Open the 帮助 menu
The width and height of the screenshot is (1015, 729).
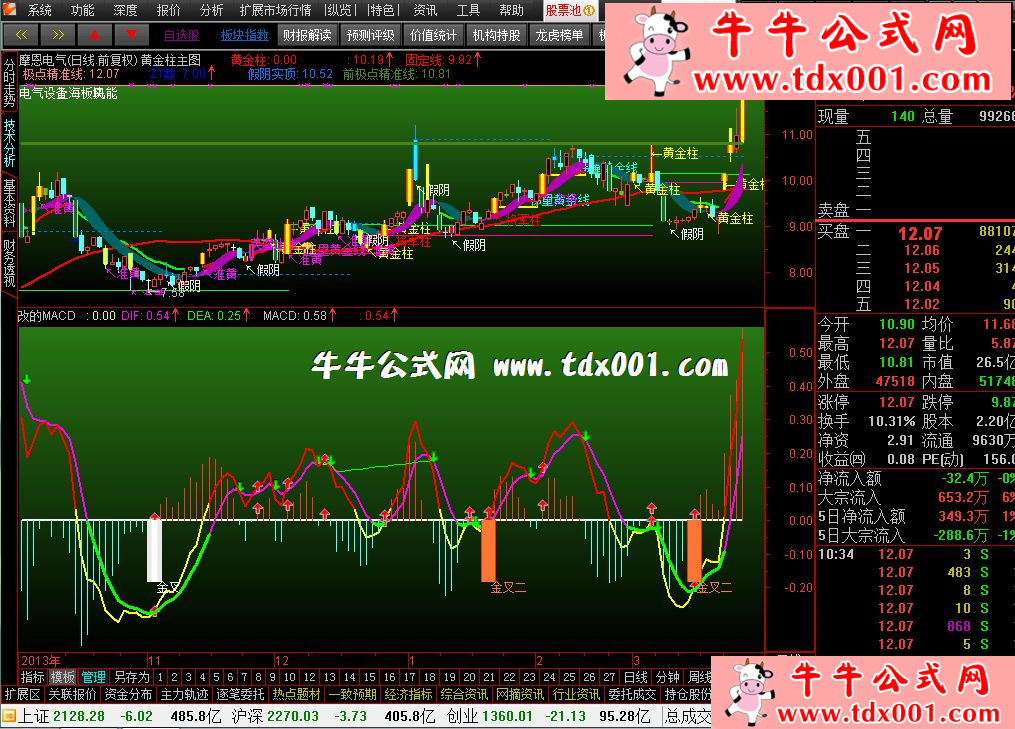tap(511, 10)
